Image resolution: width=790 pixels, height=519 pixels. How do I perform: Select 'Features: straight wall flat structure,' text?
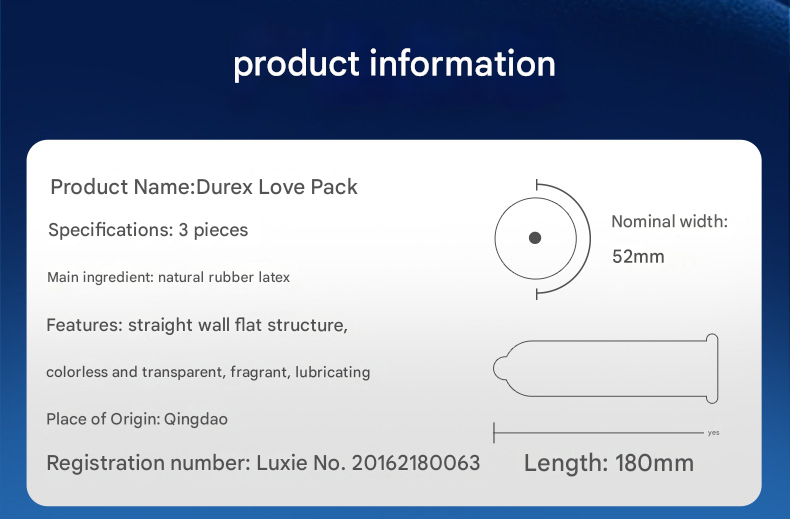(197, 326)
